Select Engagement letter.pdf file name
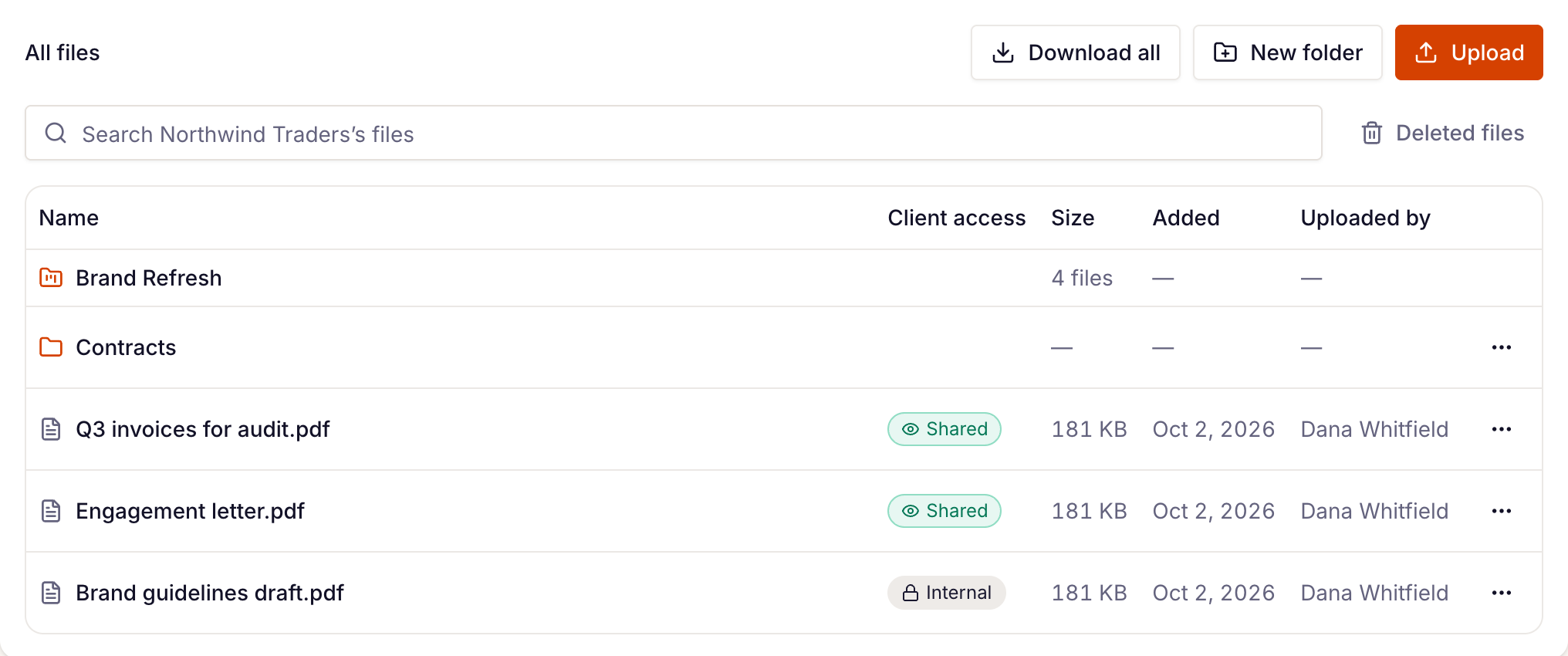 coord(190,511)
